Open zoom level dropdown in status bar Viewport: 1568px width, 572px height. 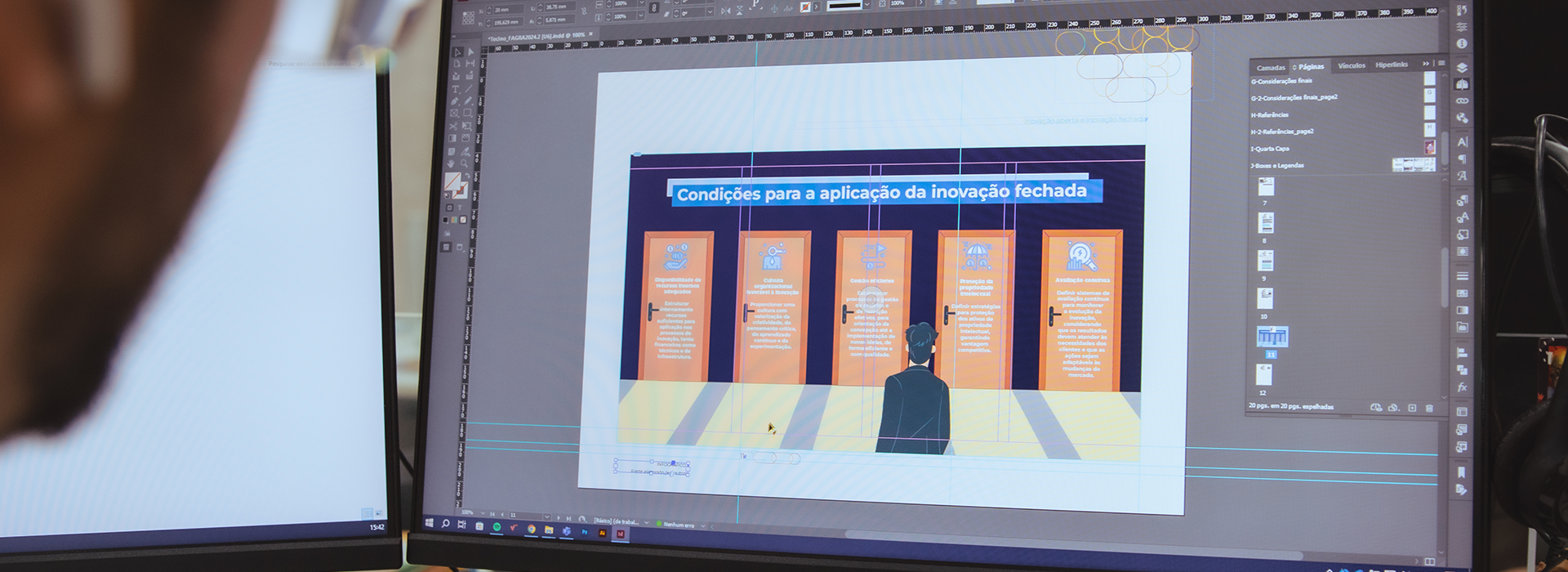click(483, 513)
